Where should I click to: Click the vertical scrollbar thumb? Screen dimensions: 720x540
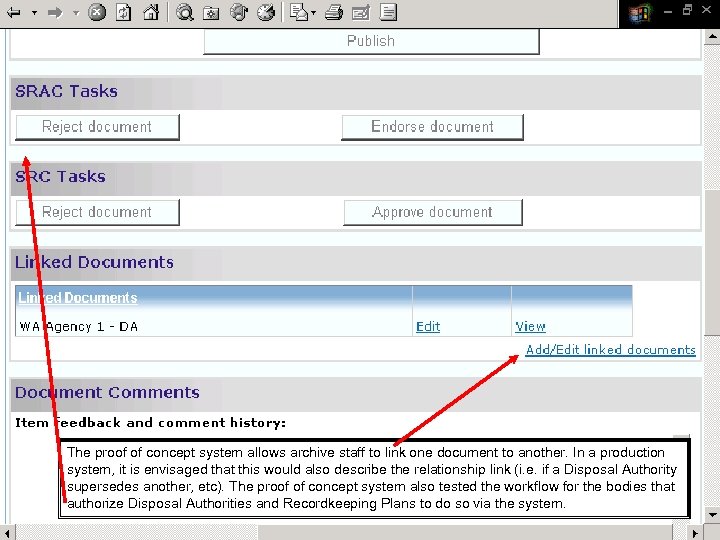tap(712, 262)
